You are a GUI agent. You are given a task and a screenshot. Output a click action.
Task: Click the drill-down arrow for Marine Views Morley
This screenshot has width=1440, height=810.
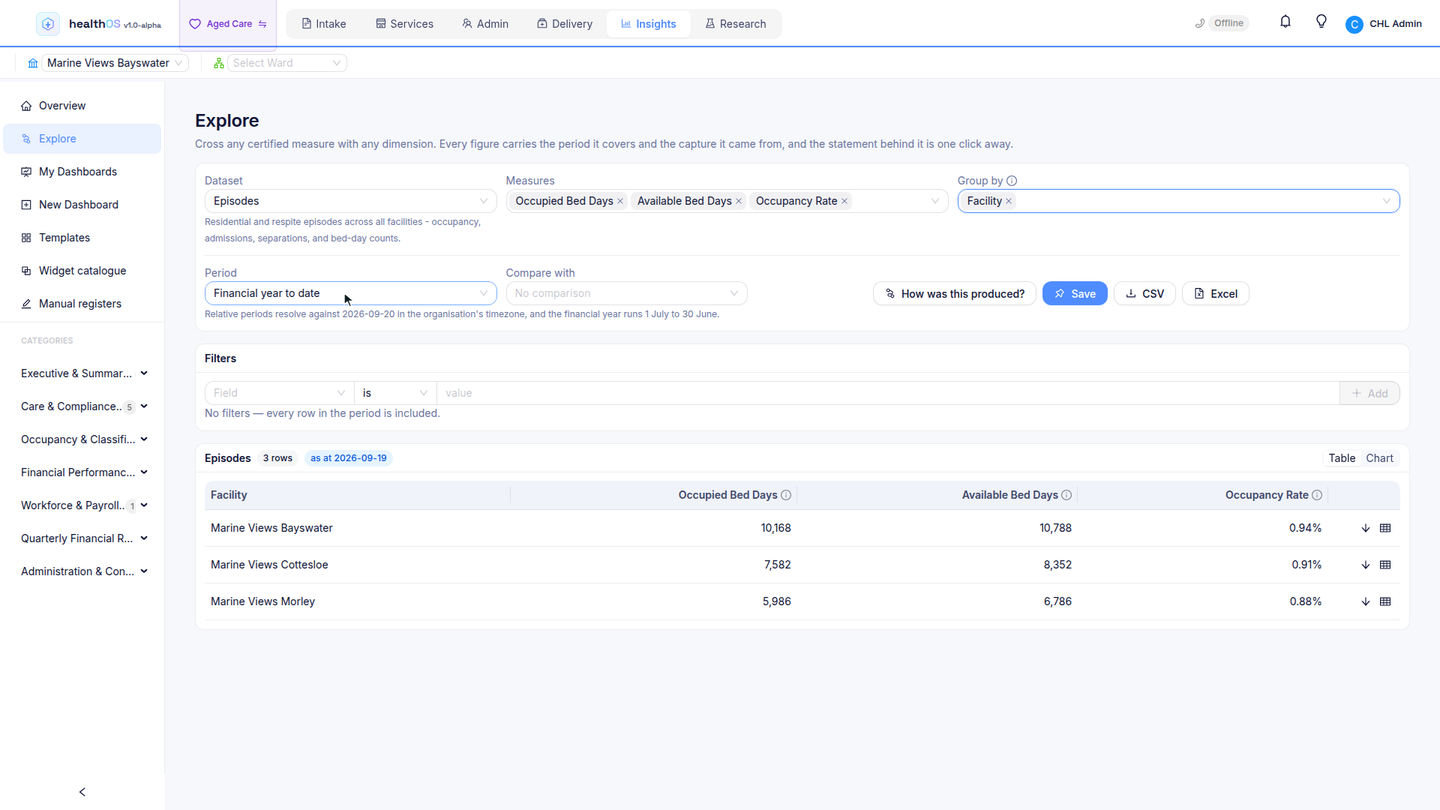[1365, 602]
